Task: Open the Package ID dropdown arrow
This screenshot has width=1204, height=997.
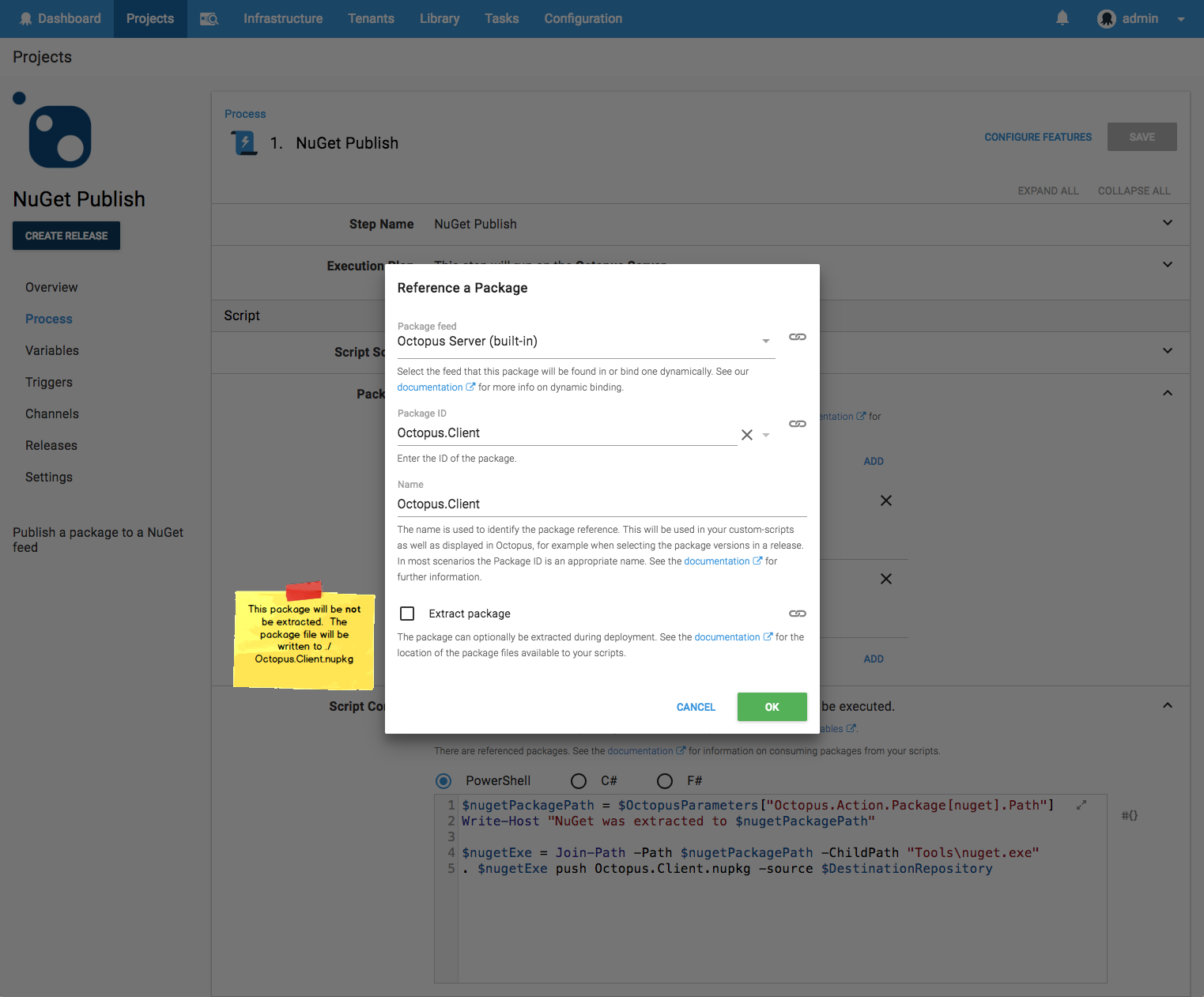Action: (766, 434)
